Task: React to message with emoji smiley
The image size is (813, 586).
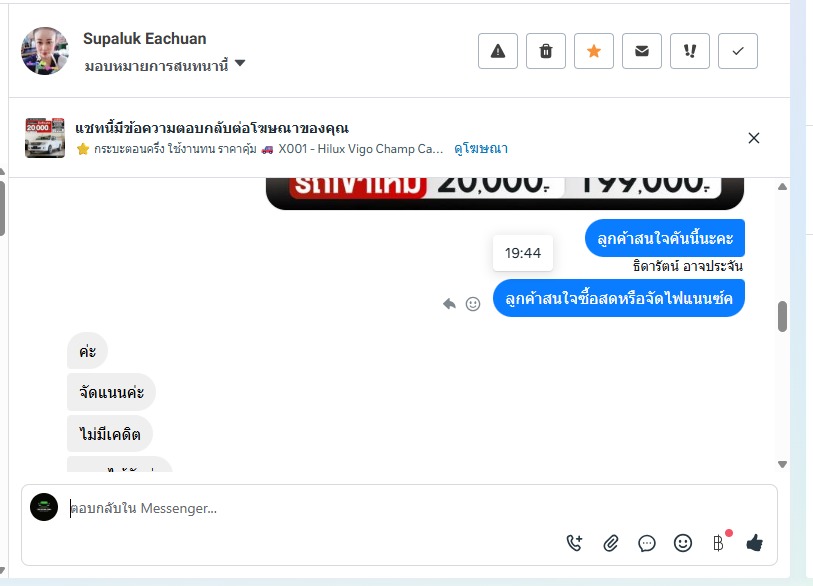Action: 473,304
